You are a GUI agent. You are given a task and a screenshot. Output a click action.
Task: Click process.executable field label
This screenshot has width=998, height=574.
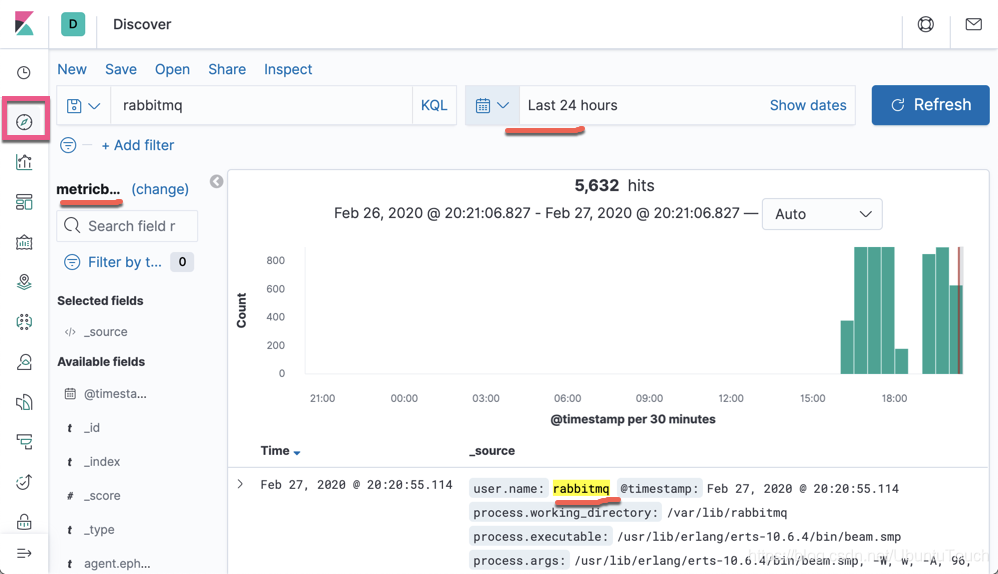(541, 536)
